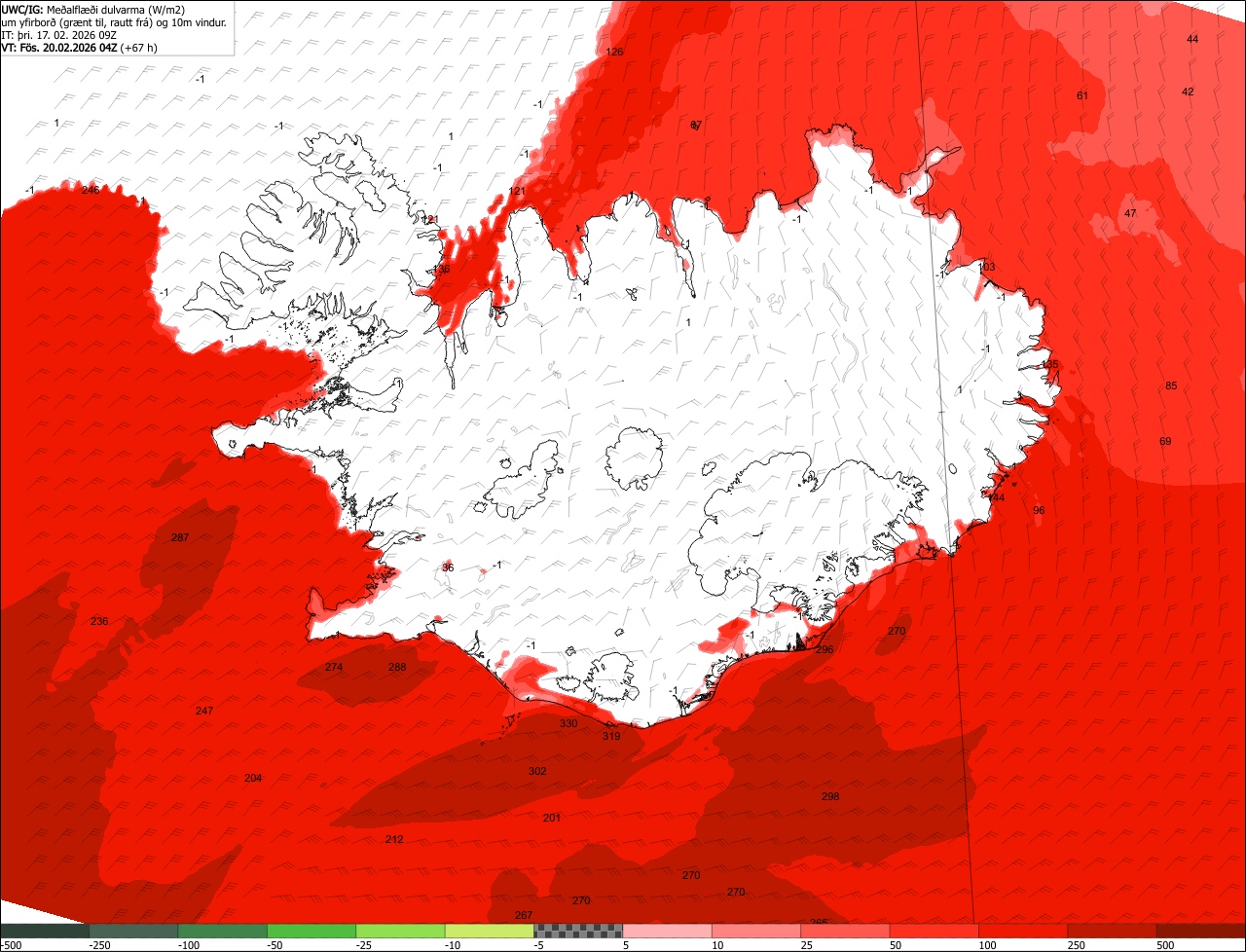Viewport: 1246px width, 952px height.
Task: Click the bright green legend swatch between -50 and -25
Action: coord(311,931)
